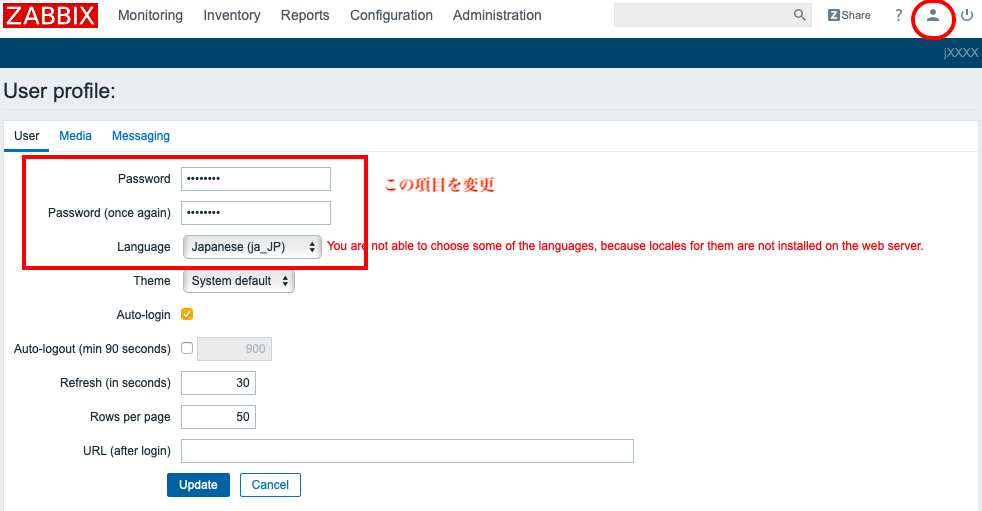This screenshot has width=982, height=511.
Task: Expand the Language dropdown
Action: click(x=252, y=247)
